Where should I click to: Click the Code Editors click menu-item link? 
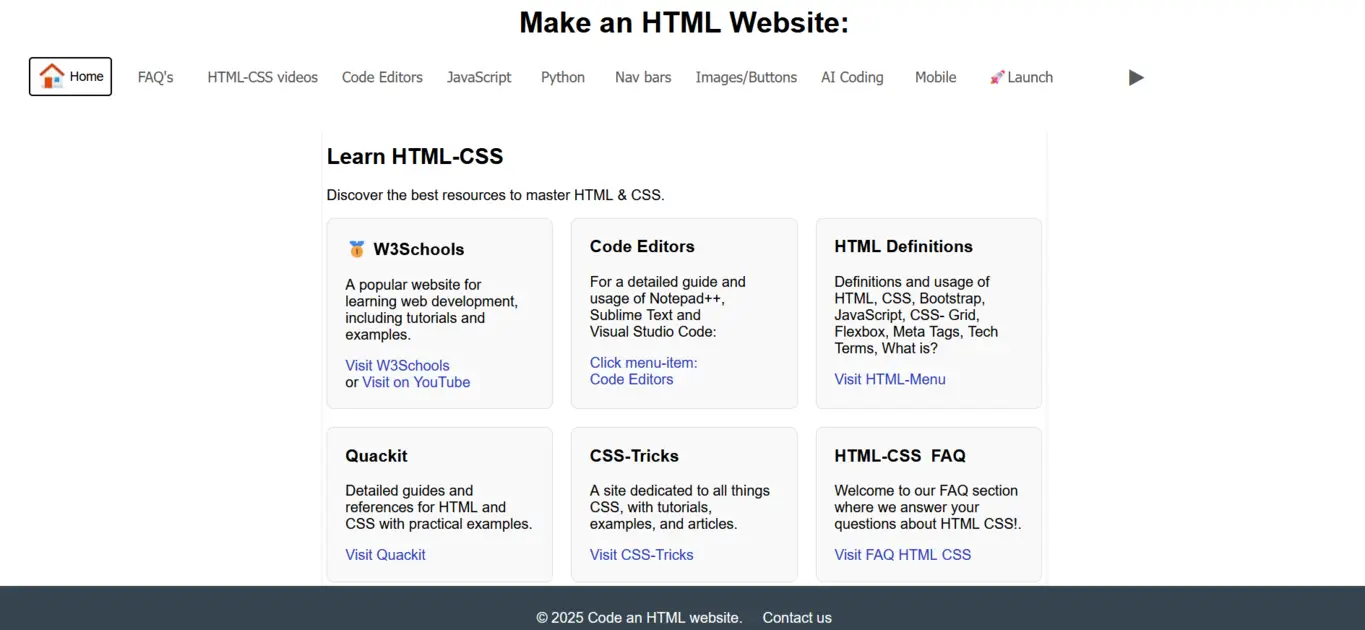pos(643,371)
